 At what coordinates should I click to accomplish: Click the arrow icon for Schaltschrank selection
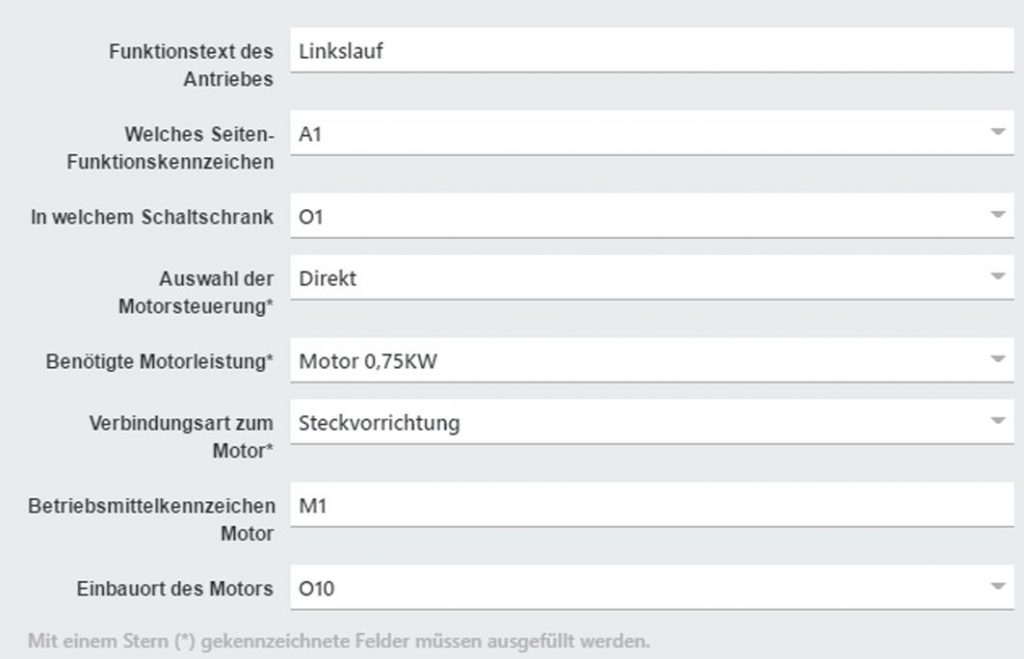point(997,215)
